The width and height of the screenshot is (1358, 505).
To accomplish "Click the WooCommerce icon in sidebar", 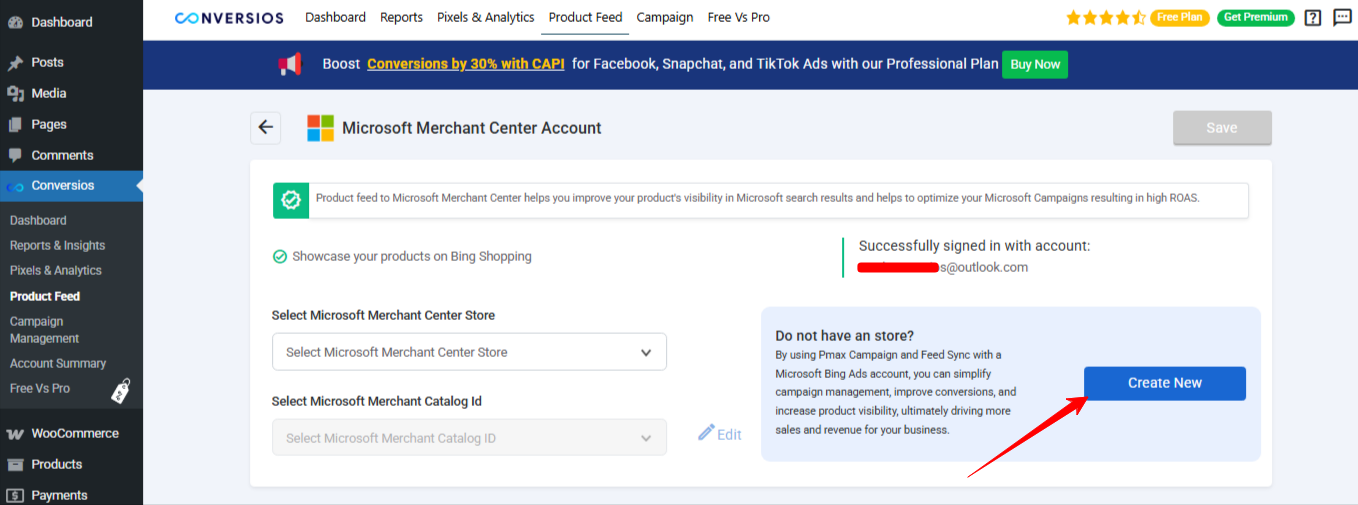I will pos(15,434).
